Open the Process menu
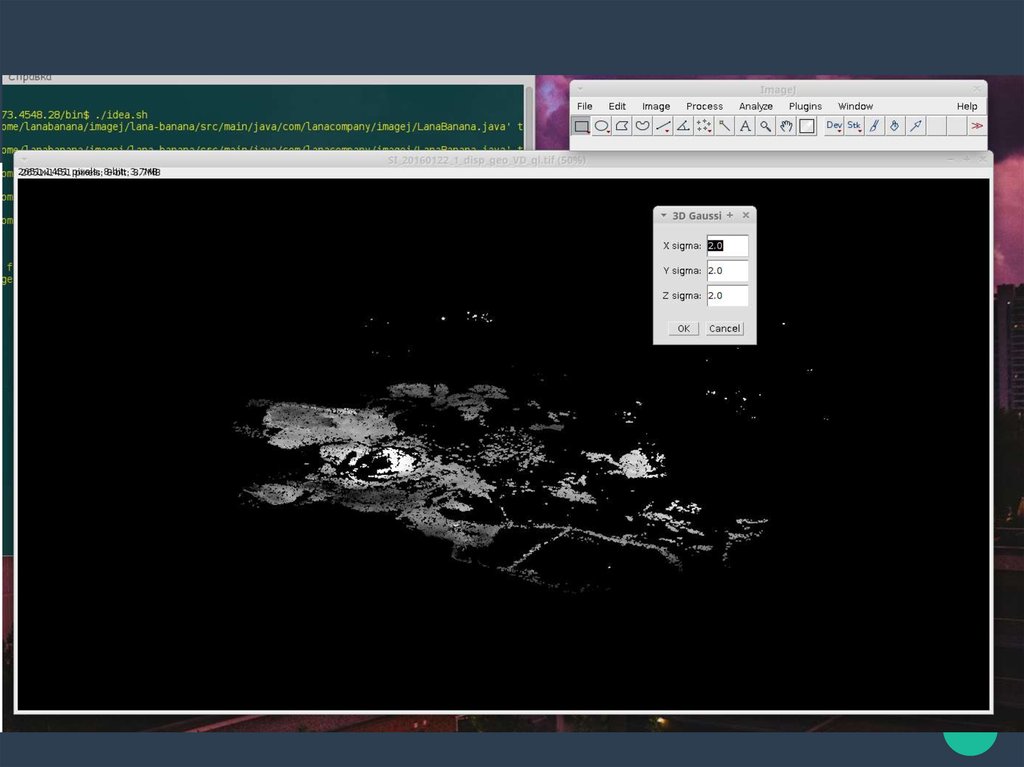 704,106
